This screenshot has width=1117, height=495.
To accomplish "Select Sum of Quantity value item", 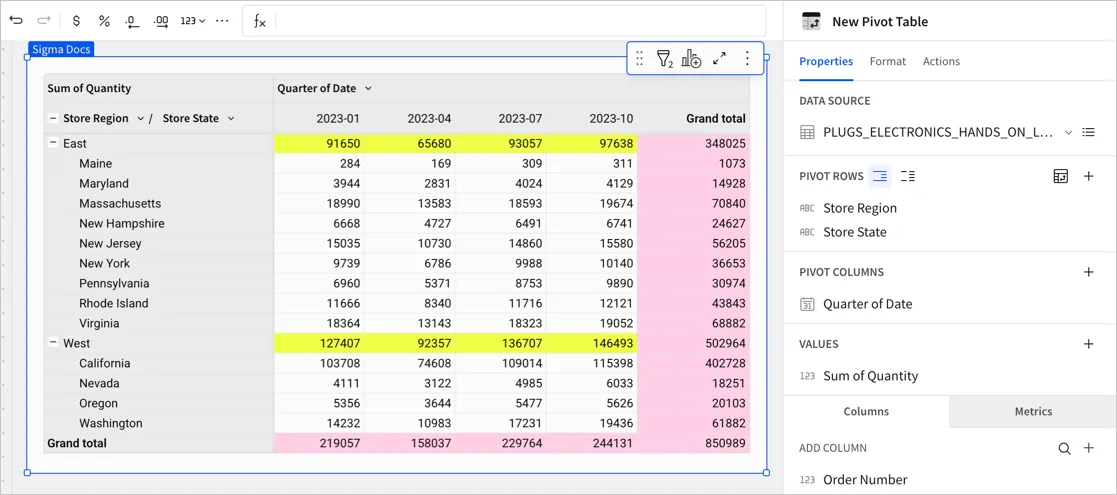I will [871, 376].
